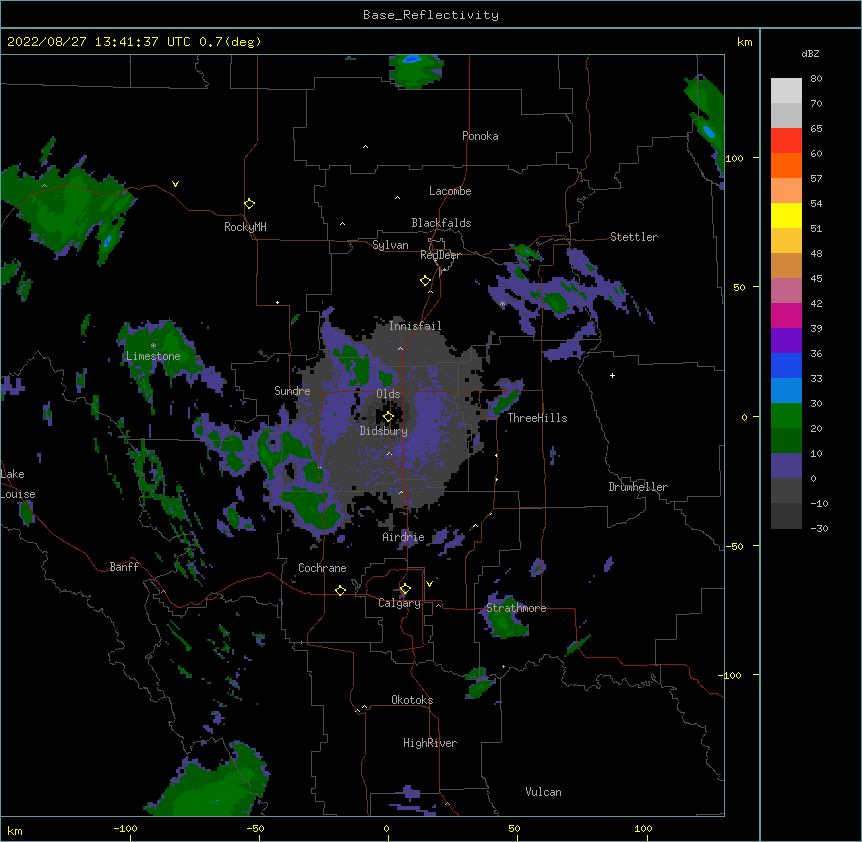Screen dimensions: 862x842
Task: Click the Cochrane city label
Action: 322,568
